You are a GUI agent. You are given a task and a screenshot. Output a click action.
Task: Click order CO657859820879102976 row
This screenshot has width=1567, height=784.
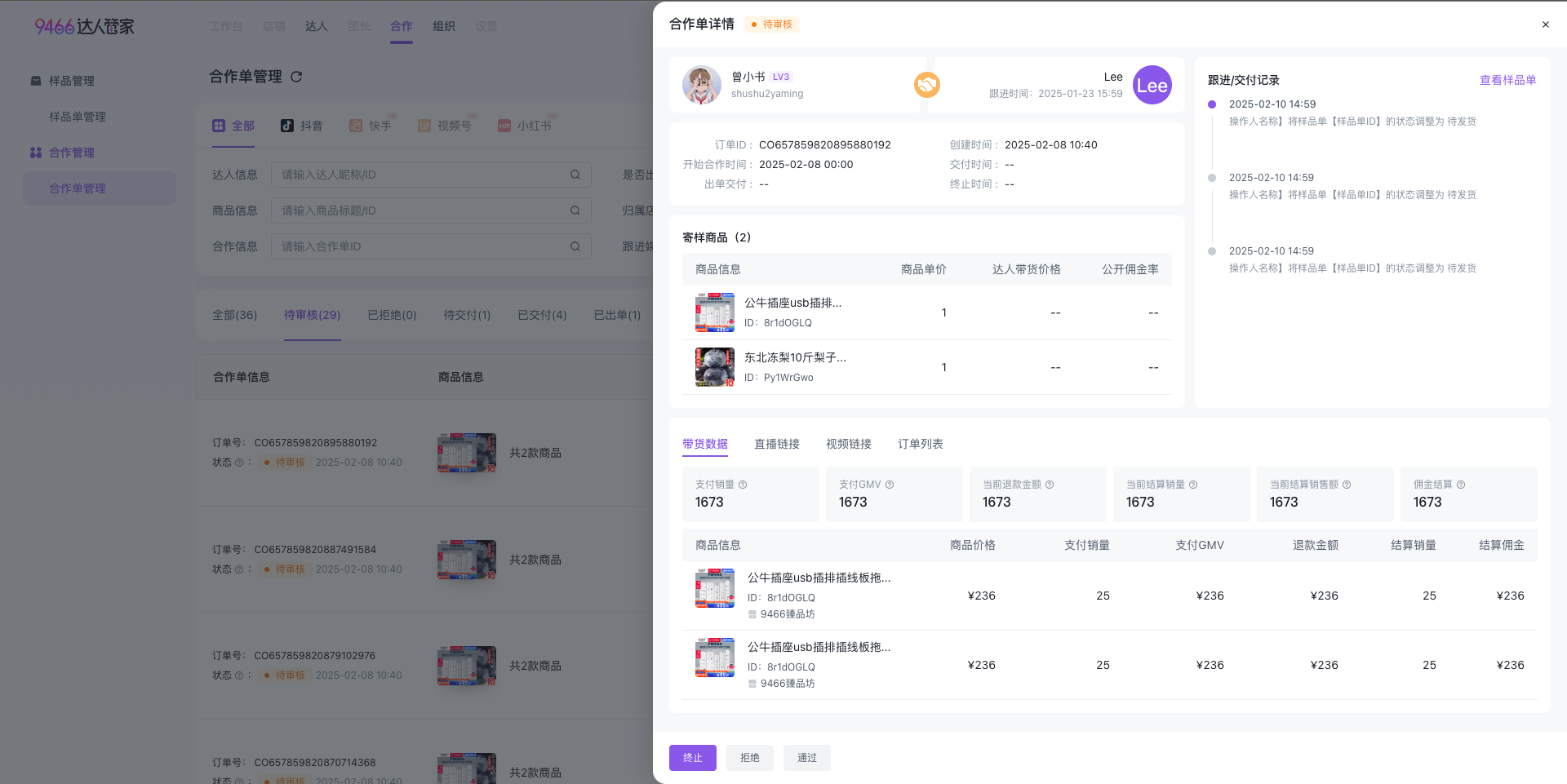tap(424, 666)
